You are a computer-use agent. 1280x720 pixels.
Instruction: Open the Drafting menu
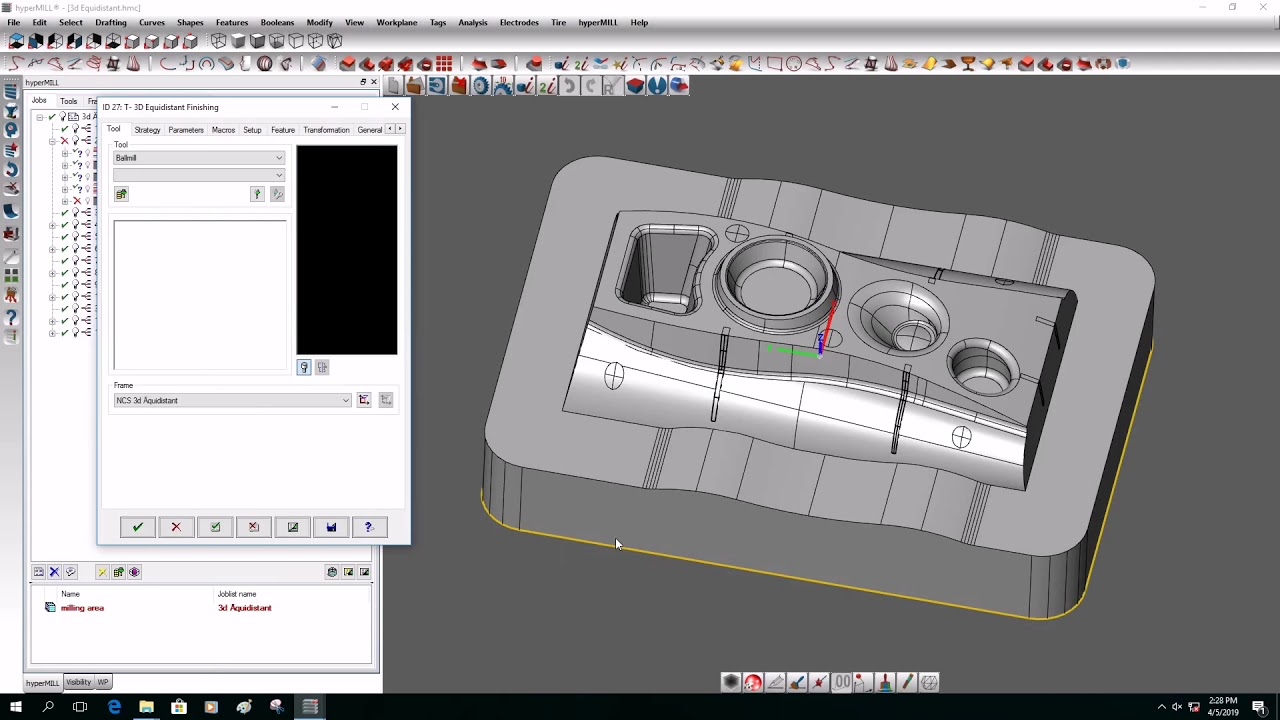coord(111,22)
